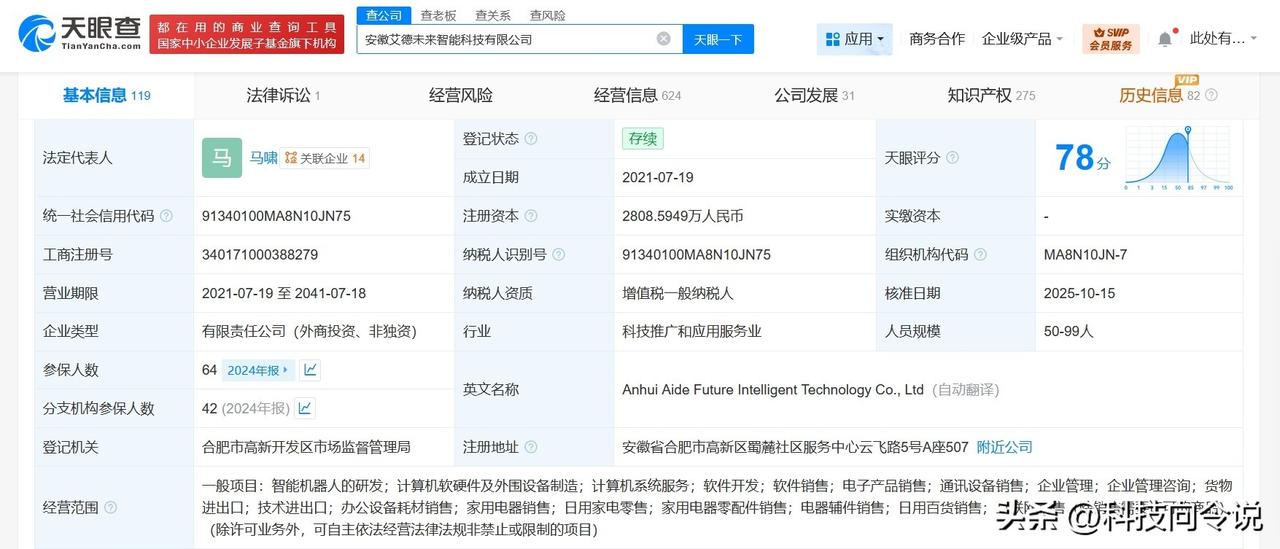Screen dimensions: 1280x549
Task: Click the TianYanCha logo
Action: coord(81,33)
